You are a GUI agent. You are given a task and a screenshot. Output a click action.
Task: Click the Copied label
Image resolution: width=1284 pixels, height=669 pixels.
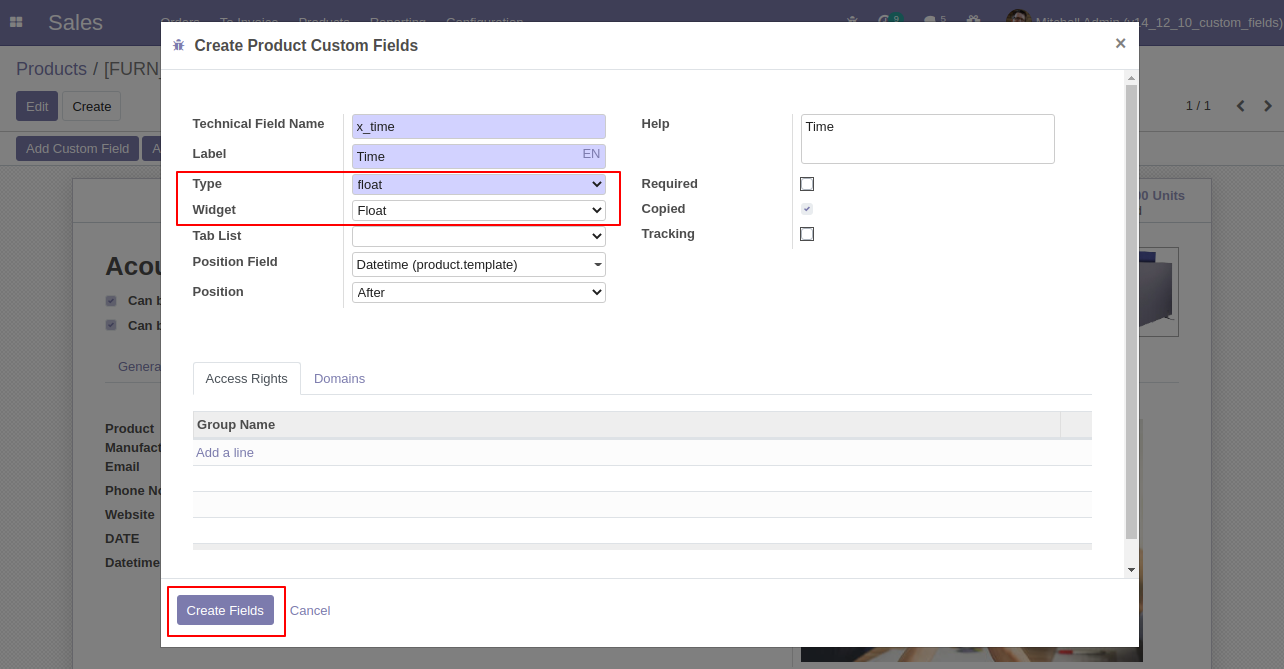663,209
